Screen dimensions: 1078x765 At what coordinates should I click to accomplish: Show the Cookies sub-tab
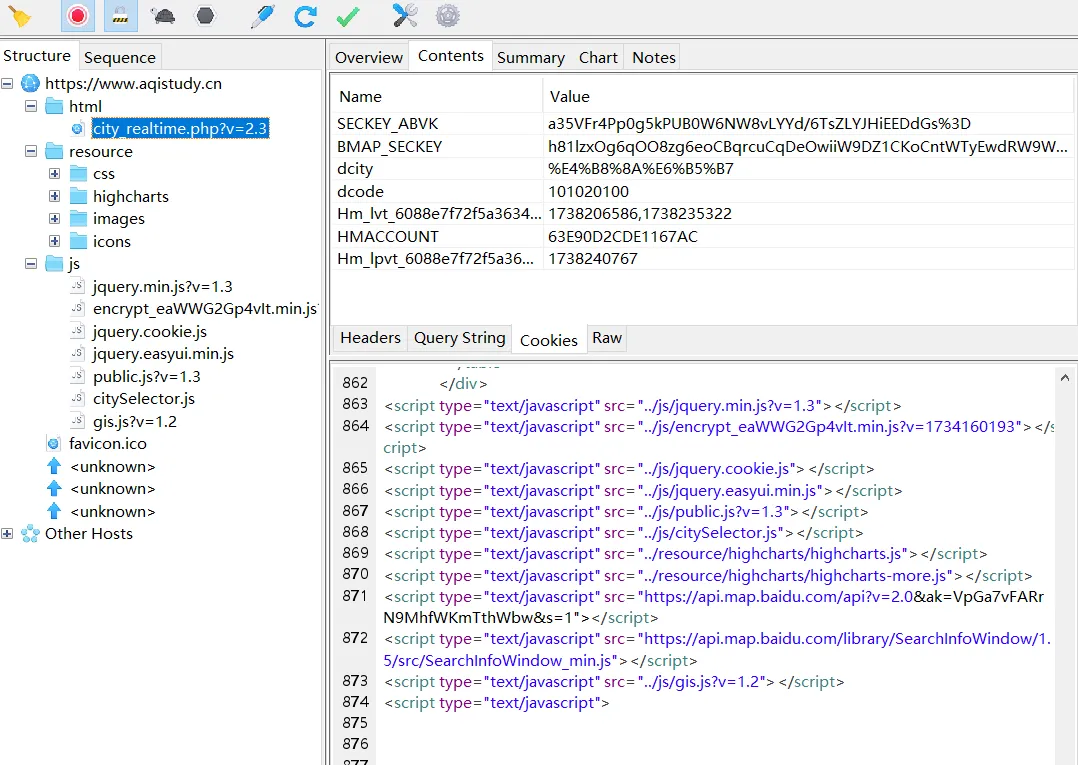point(549,340)
